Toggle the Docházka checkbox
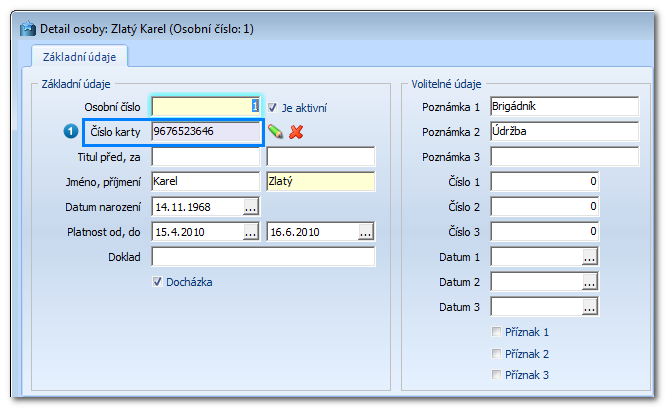This screenshot has width=665, height=408. [x=157, y=282]
